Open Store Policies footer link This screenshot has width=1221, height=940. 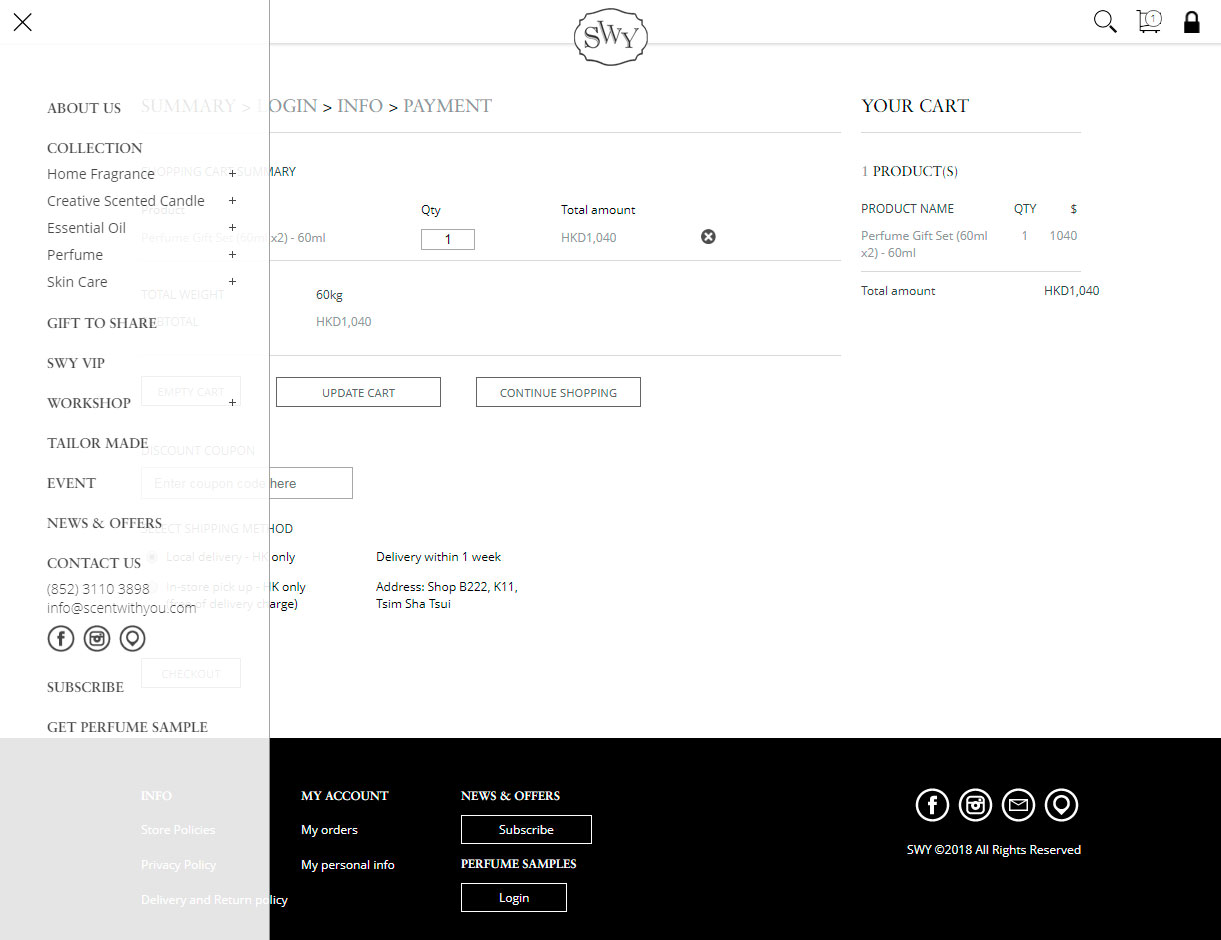coord(178,830)
